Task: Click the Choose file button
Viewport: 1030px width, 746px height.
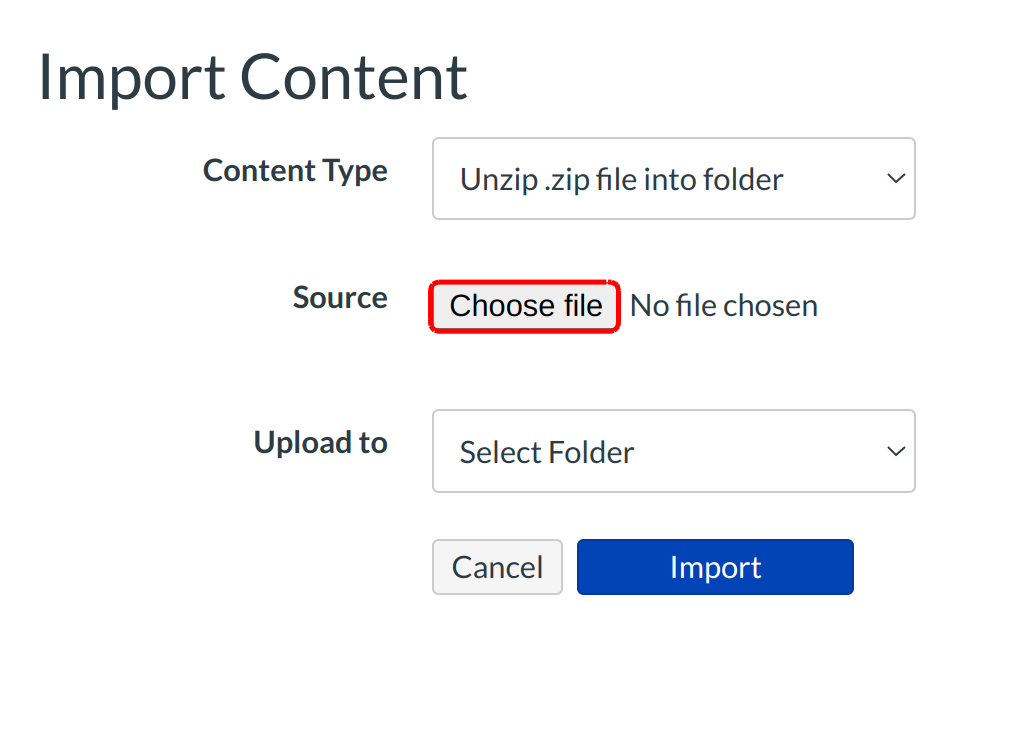Action: coord(525,306)
